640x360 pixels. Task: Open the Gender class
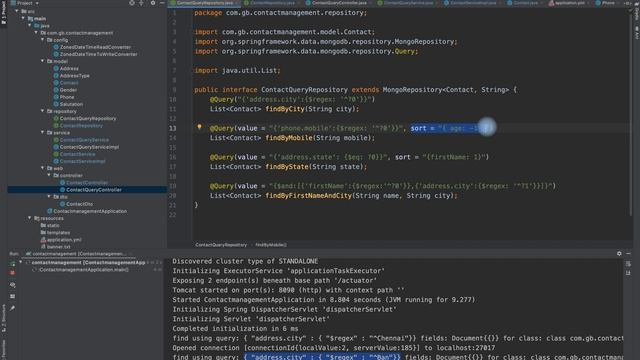(x=68, y=90)
